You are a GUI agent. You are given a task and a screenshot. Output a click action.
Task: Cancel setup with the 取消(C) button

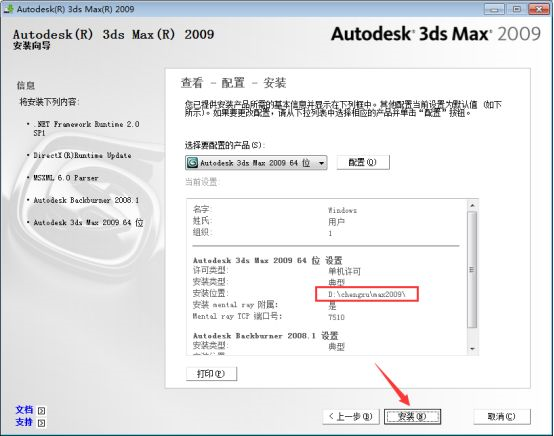[502, 417]
